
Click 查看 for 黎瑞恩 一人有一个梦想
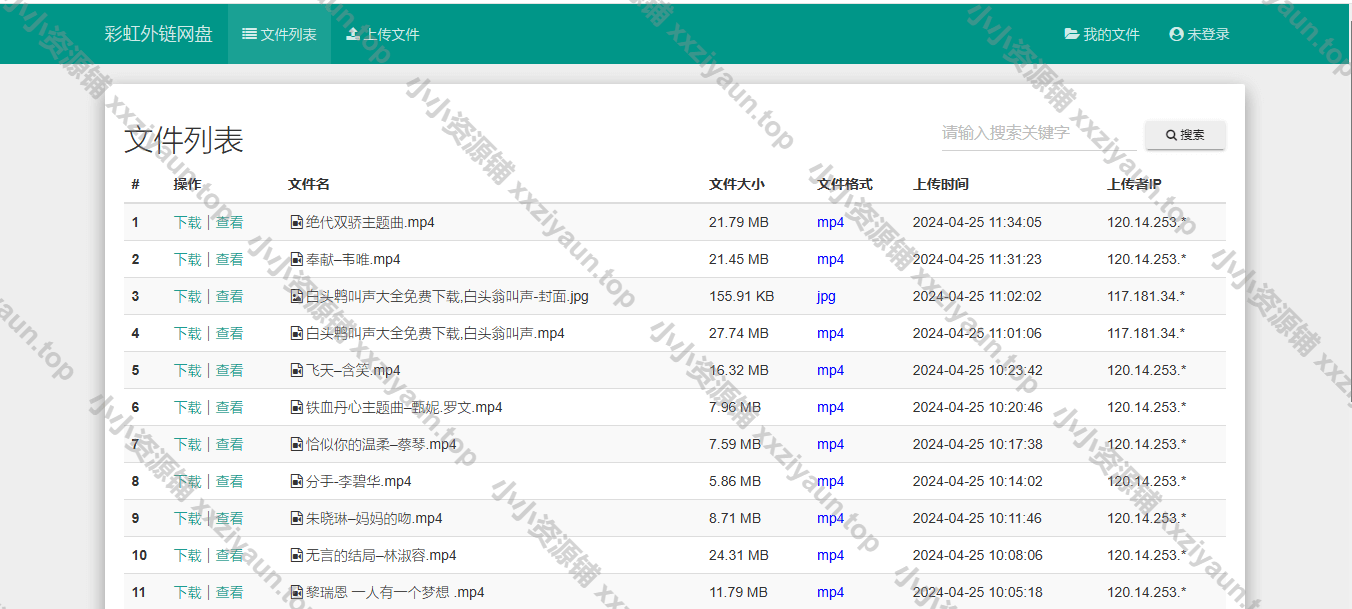229,592
